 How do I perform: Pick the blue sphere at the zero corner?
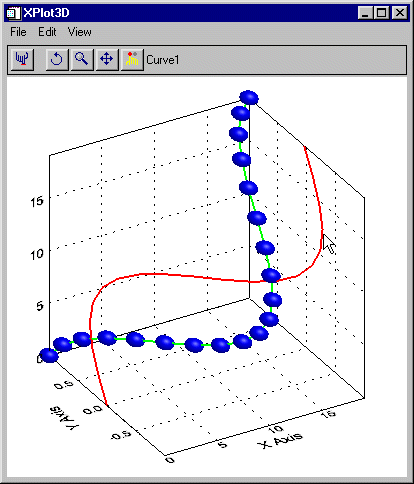coord(49,356)
